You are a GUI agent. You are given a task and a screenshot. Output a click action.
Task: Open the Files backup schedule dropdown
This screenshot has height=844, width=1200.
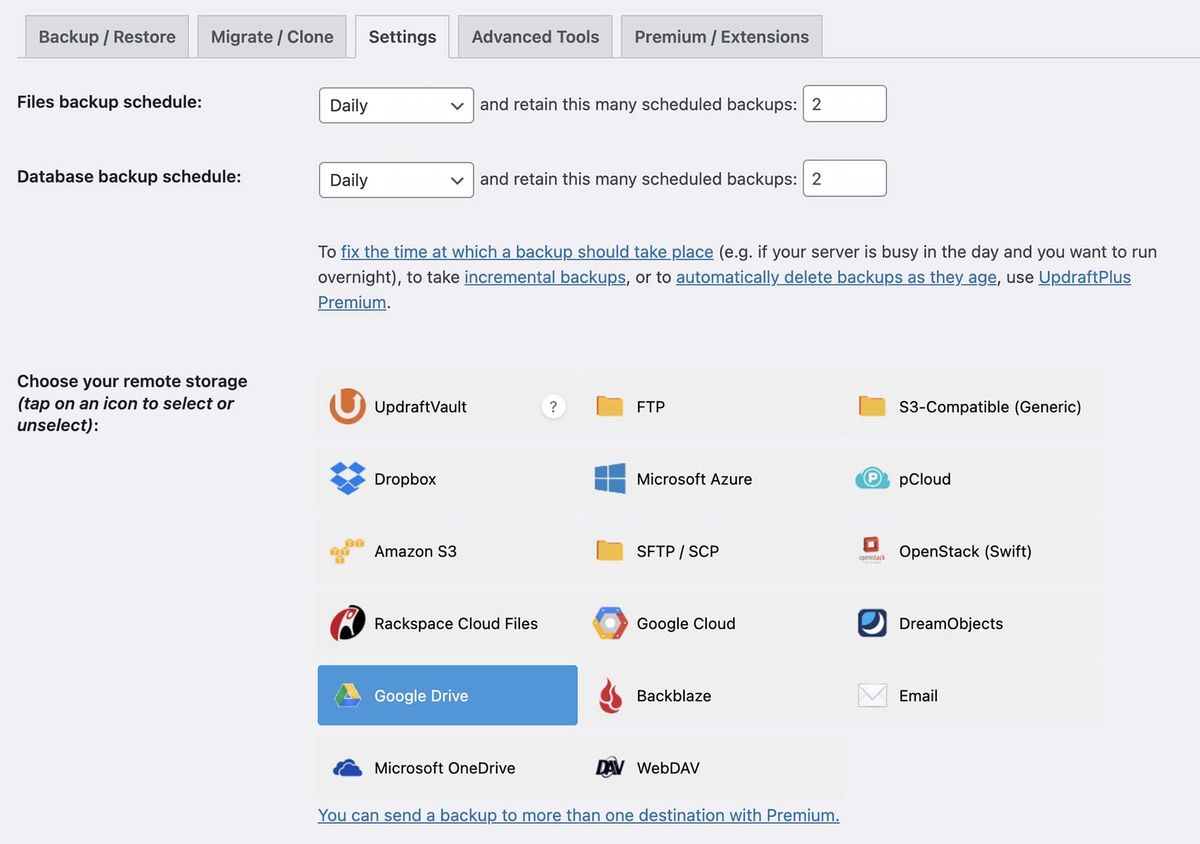395,104
